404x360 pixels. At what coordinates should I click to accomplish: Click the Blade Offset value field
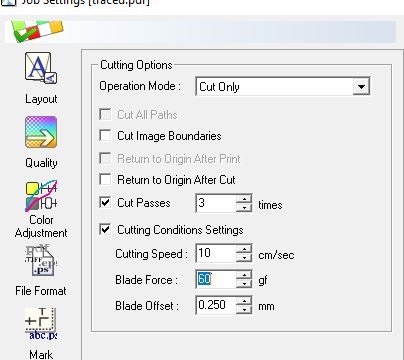(x=216, y=305)
